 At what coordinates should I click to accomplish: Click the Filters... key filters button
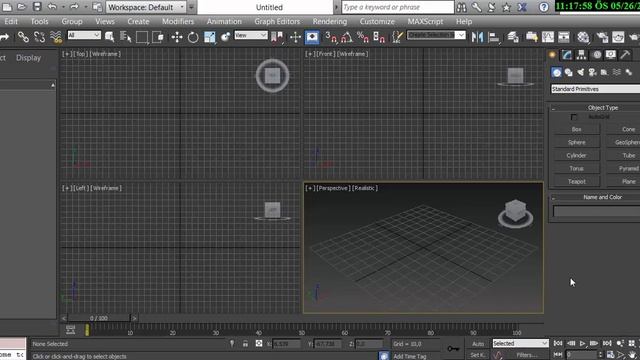pyautogui.click(x=527, y=355)
